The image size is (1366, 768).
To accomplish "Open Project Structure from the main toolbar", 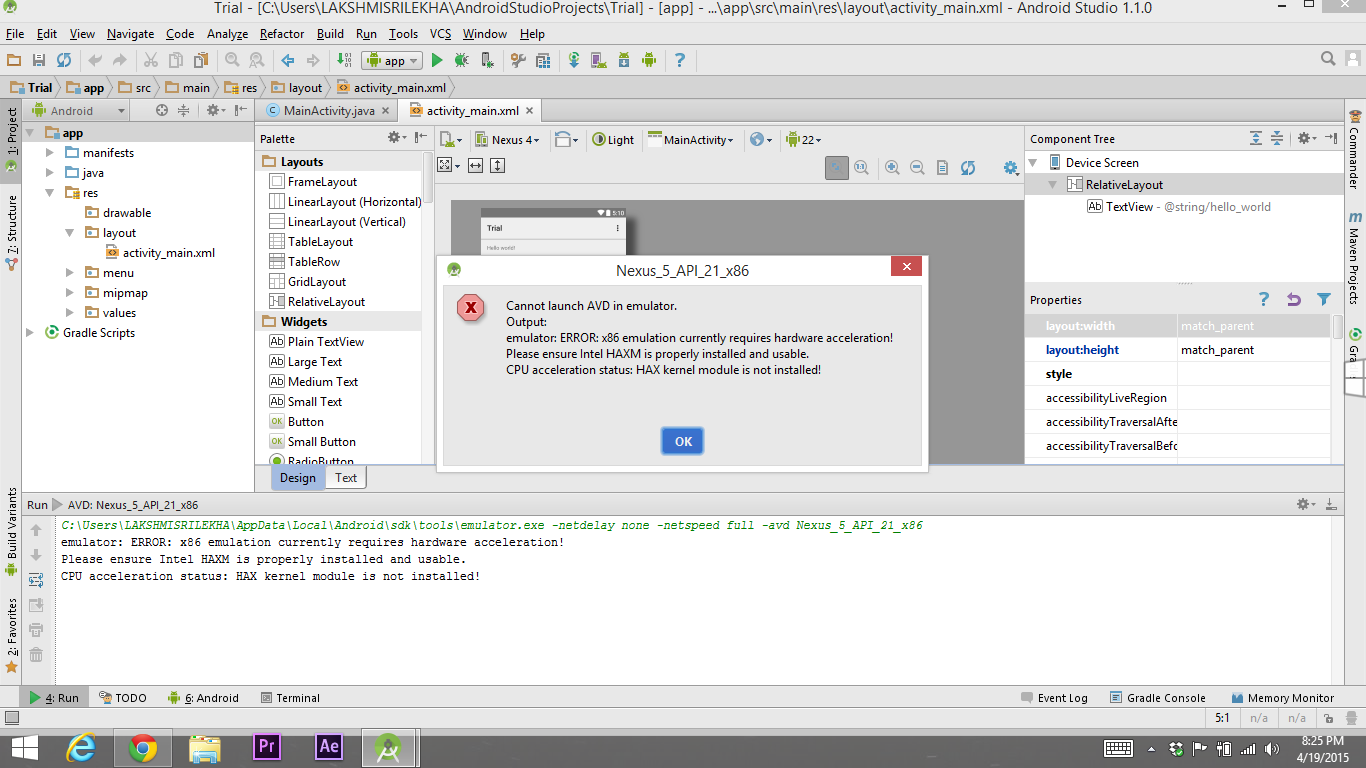I will coord(541,60).
